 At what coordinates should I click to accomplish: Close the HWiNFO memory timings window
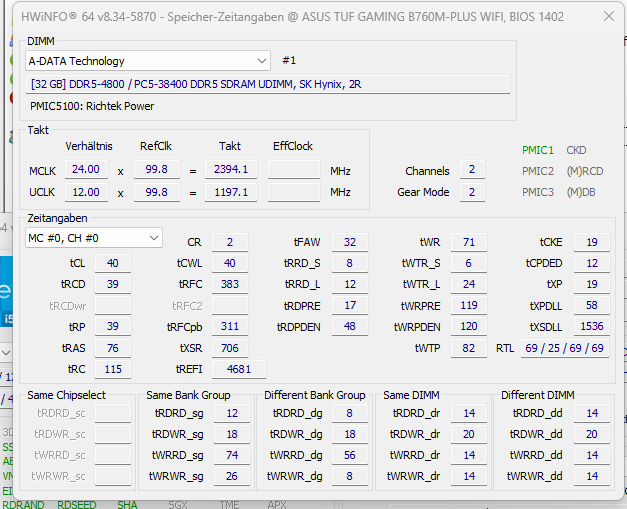[x=609, y=16]
